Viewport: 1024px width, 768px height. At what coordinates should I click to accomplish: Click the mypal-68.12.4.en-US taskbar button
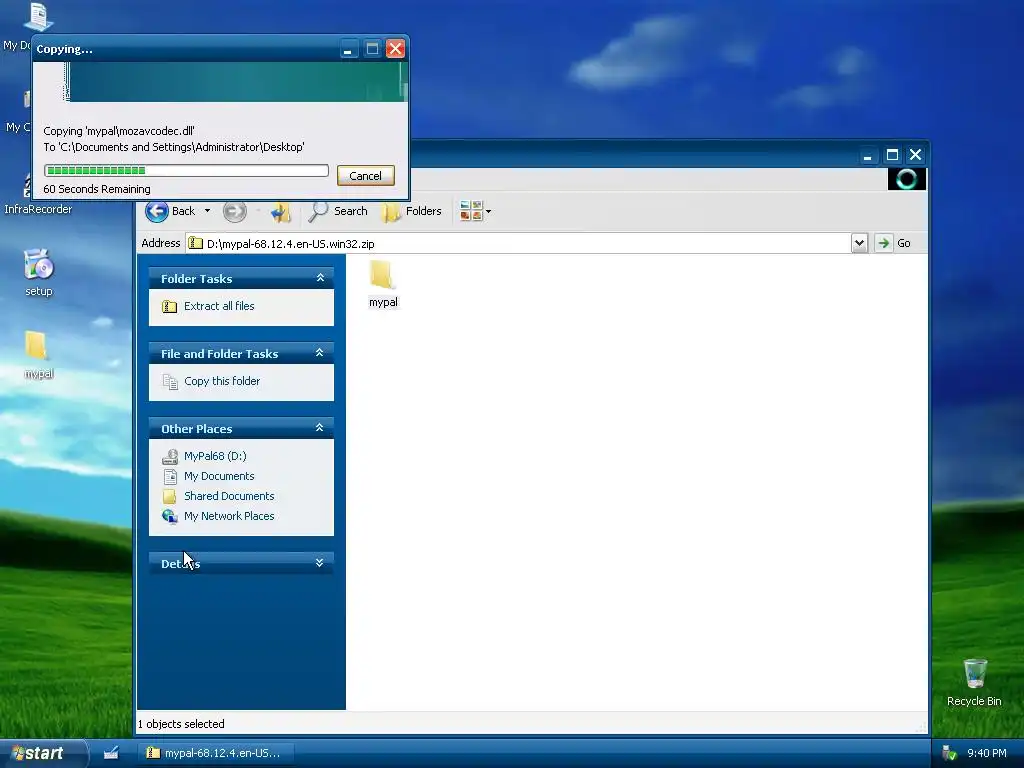pyautogui.click(x=215, y=753)
